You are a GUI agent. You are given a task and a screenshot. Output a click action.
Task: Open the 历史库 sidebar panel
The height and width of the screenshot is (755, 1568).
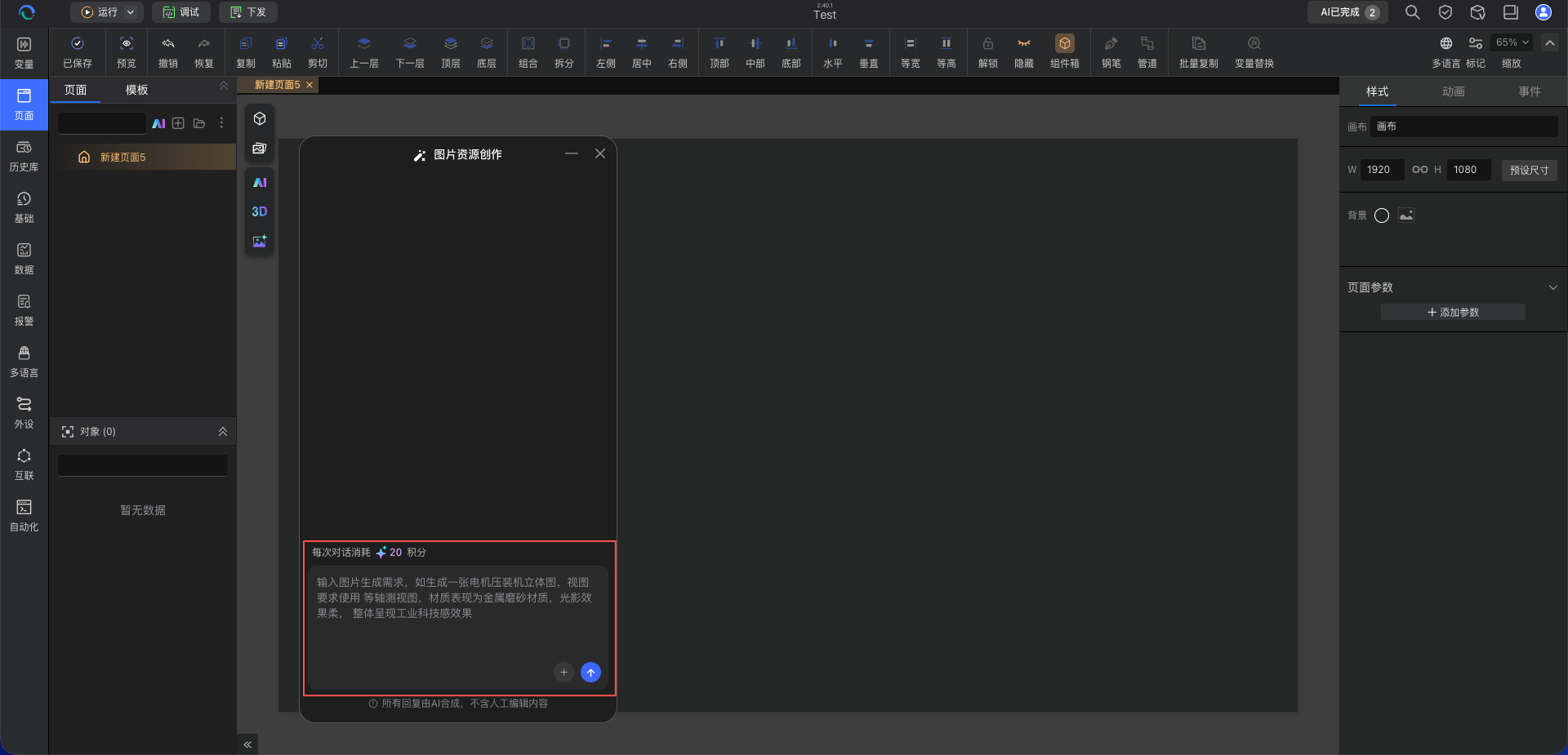(24, 156)
